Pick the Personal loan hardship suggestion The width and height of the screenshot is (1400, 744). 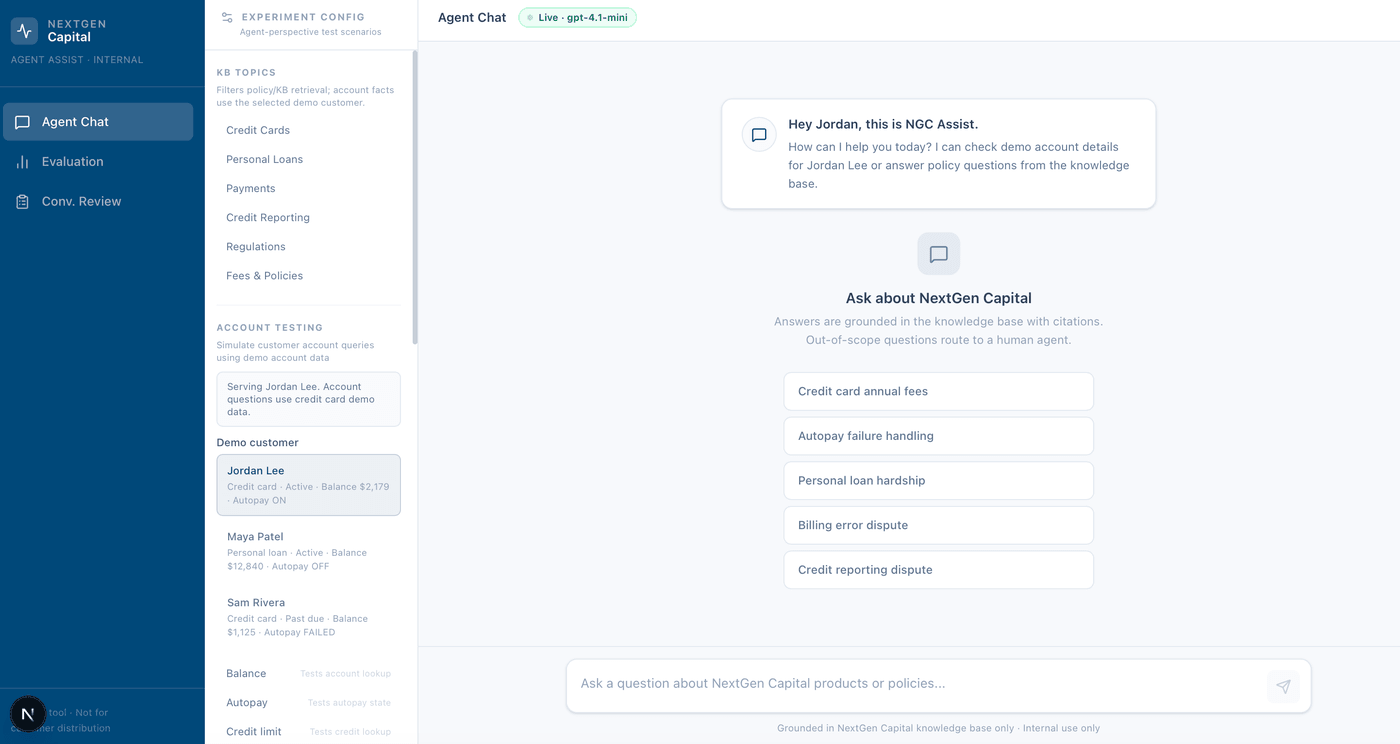(938, 481)
